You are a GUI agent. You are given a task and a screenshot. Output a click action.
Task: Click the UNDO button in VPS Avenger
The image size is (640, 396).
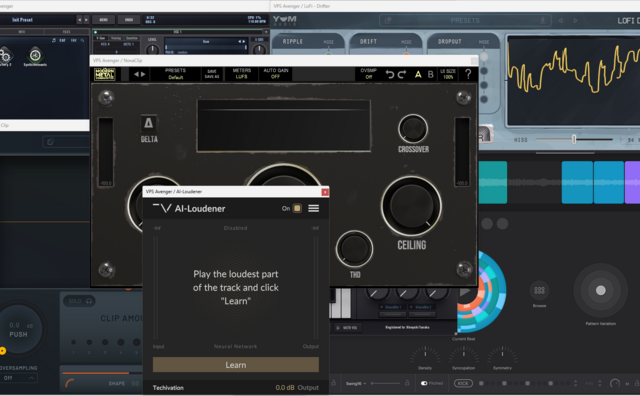coord(129,20)
